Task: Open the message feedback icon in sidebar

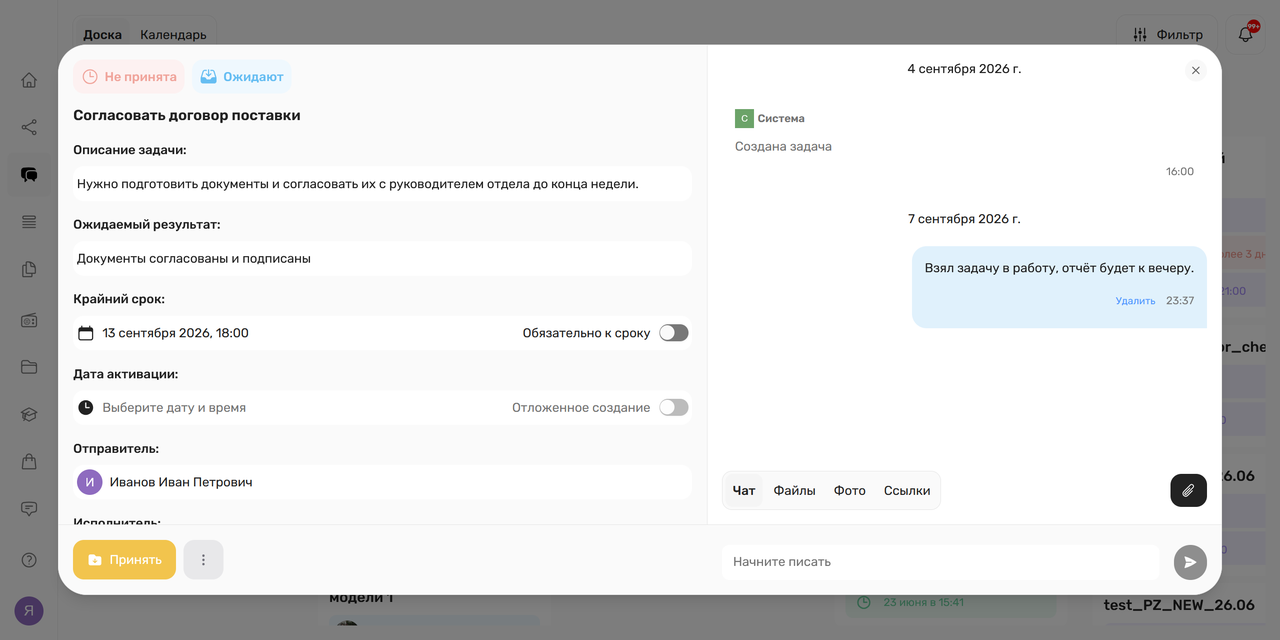Action: click(x=29, y=508)
